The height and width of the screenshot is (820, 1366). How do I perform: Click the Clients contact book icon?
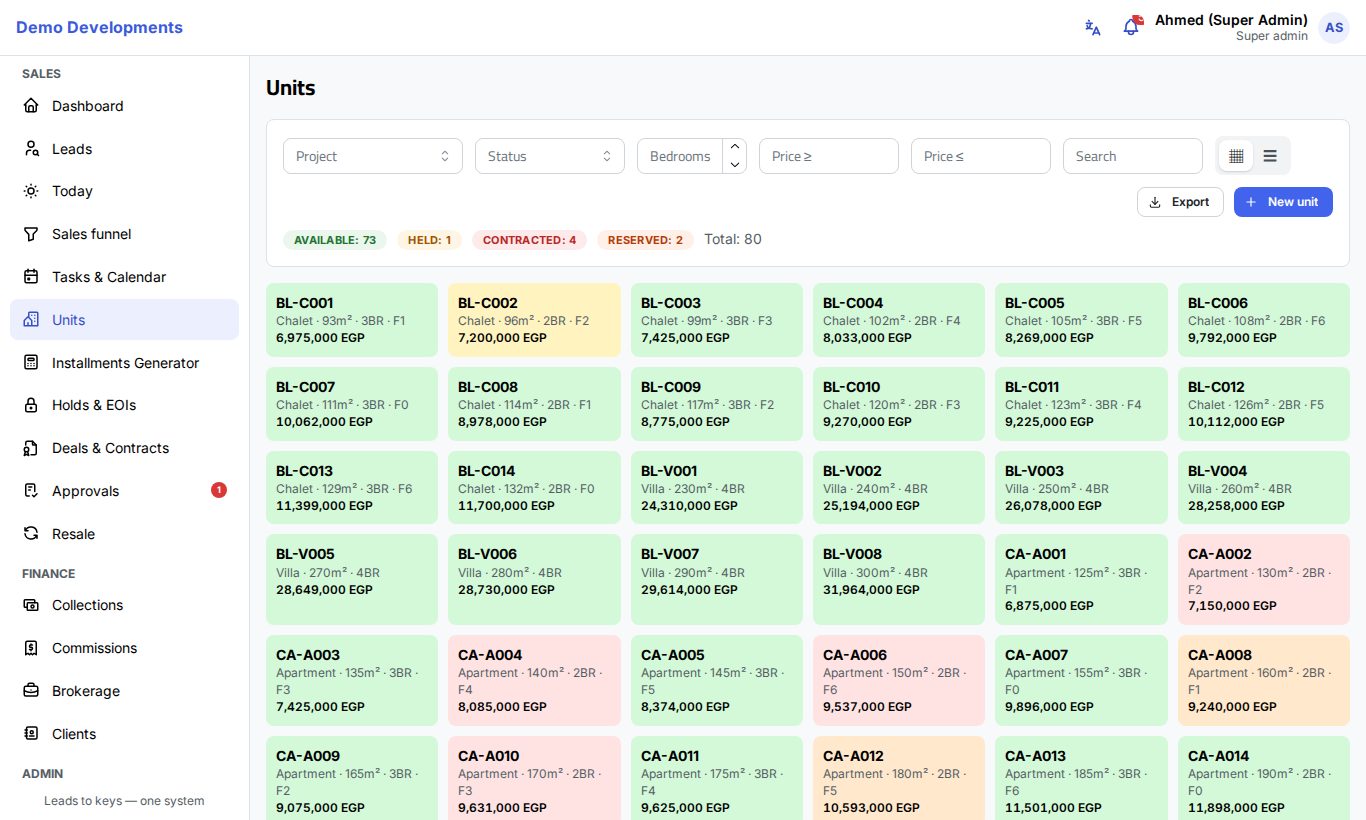(31, 734)
